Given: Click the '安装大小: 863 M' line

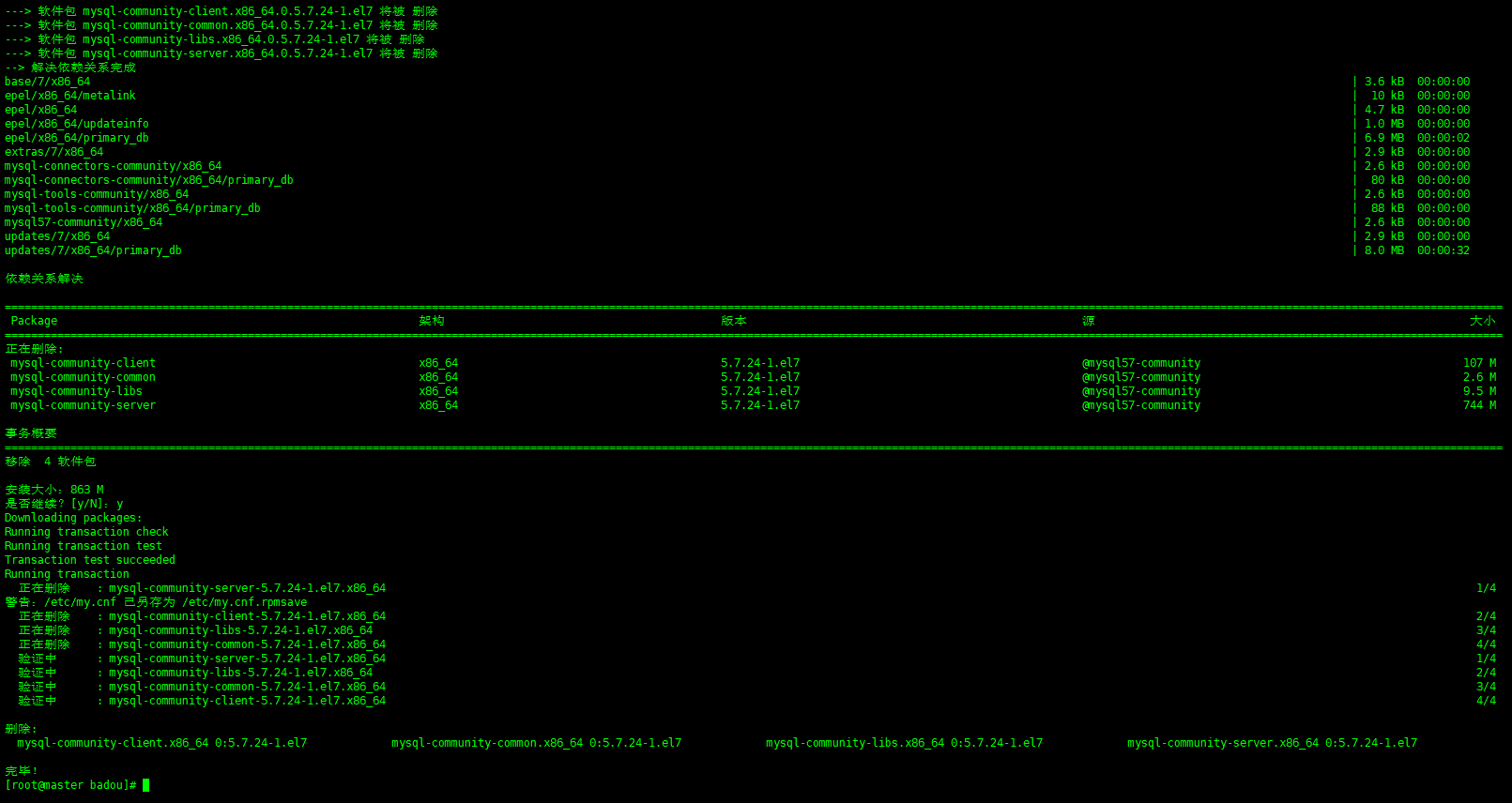Looking at the screenshot, I should tap(54, 490).
